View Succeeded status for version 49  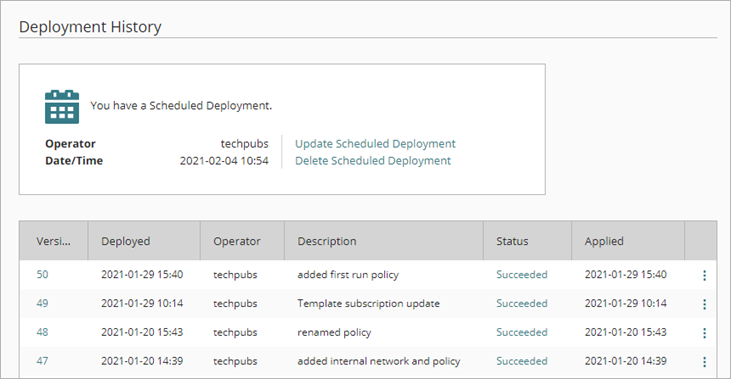pos(522,303)
